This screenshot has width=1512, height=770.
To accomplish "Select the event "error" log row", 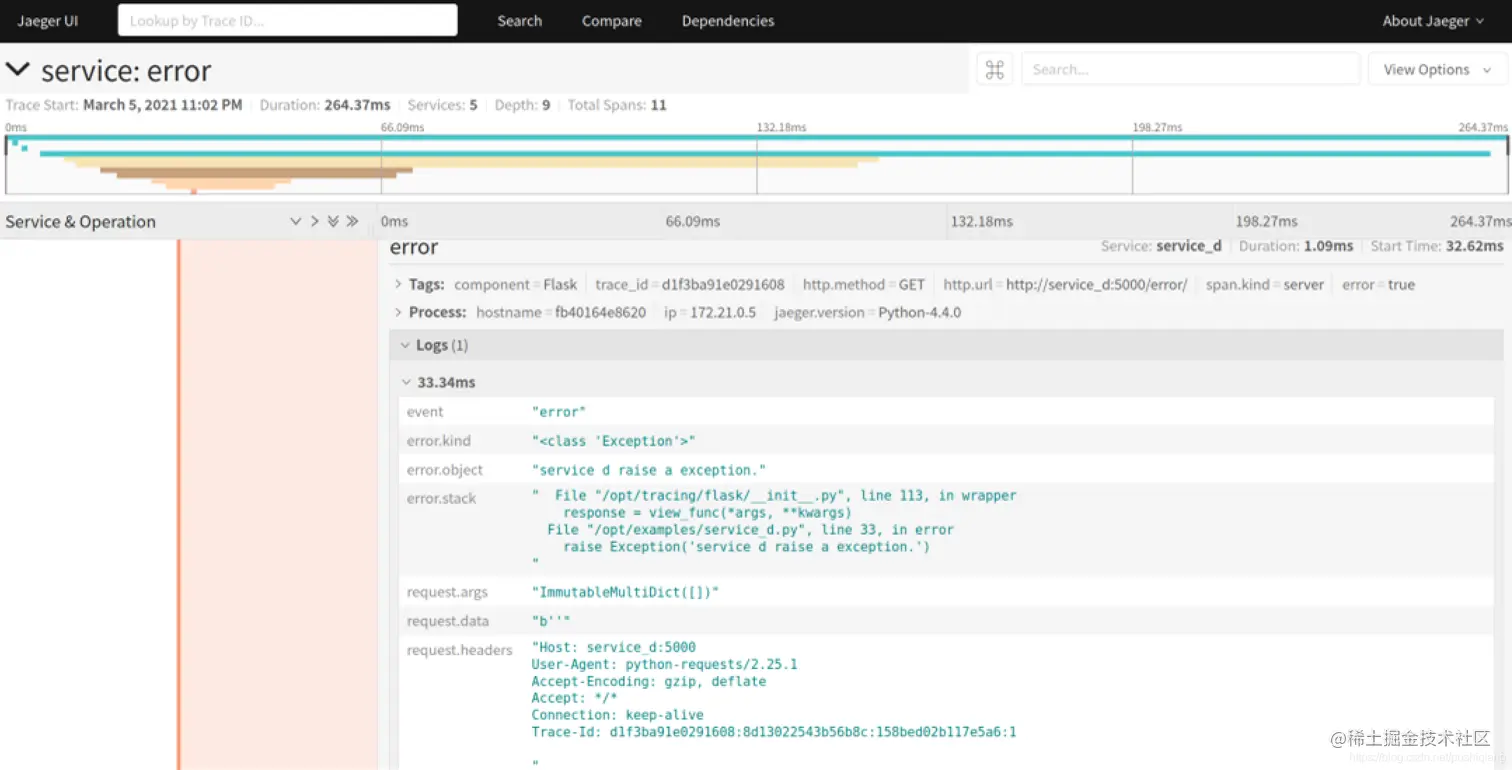I will click(946, 412).
